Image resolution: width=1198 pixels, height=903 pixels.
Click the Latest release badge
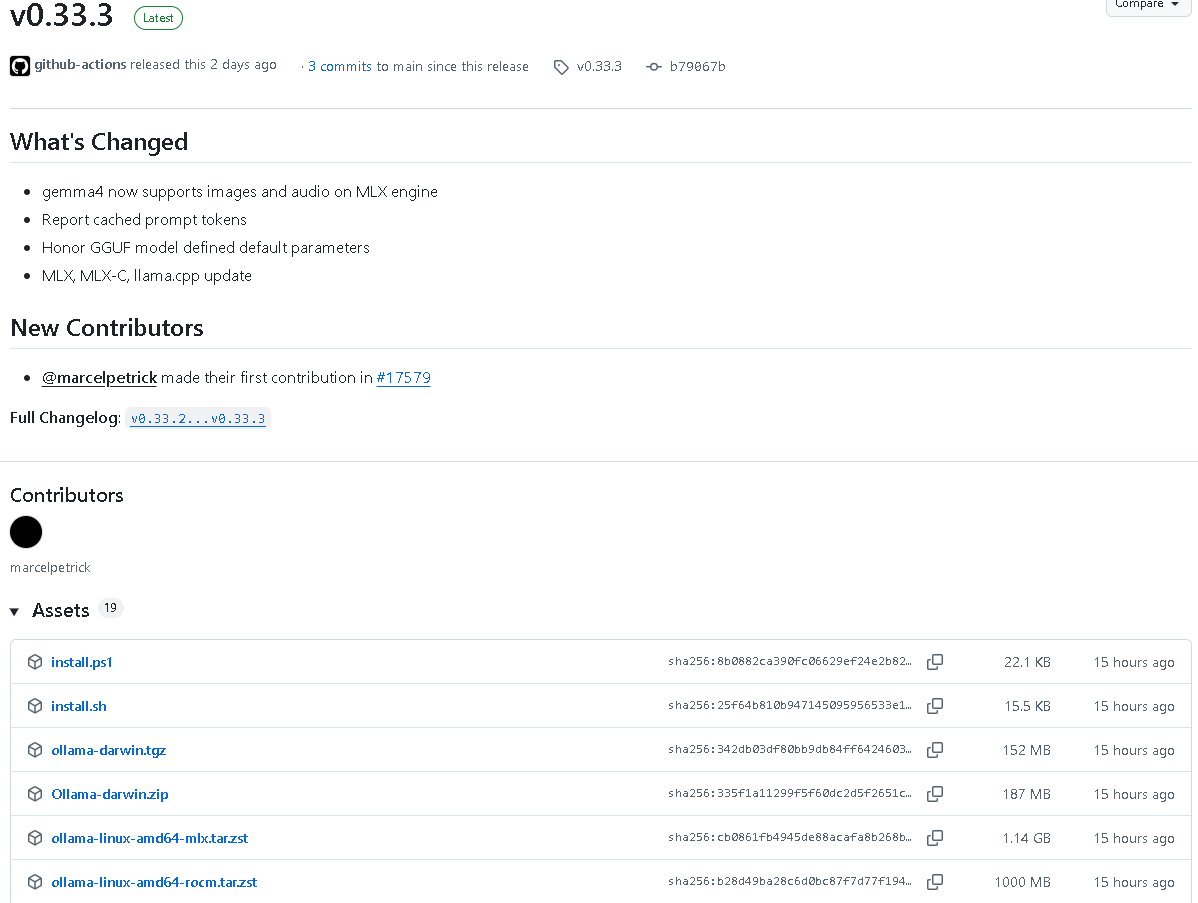158,18
